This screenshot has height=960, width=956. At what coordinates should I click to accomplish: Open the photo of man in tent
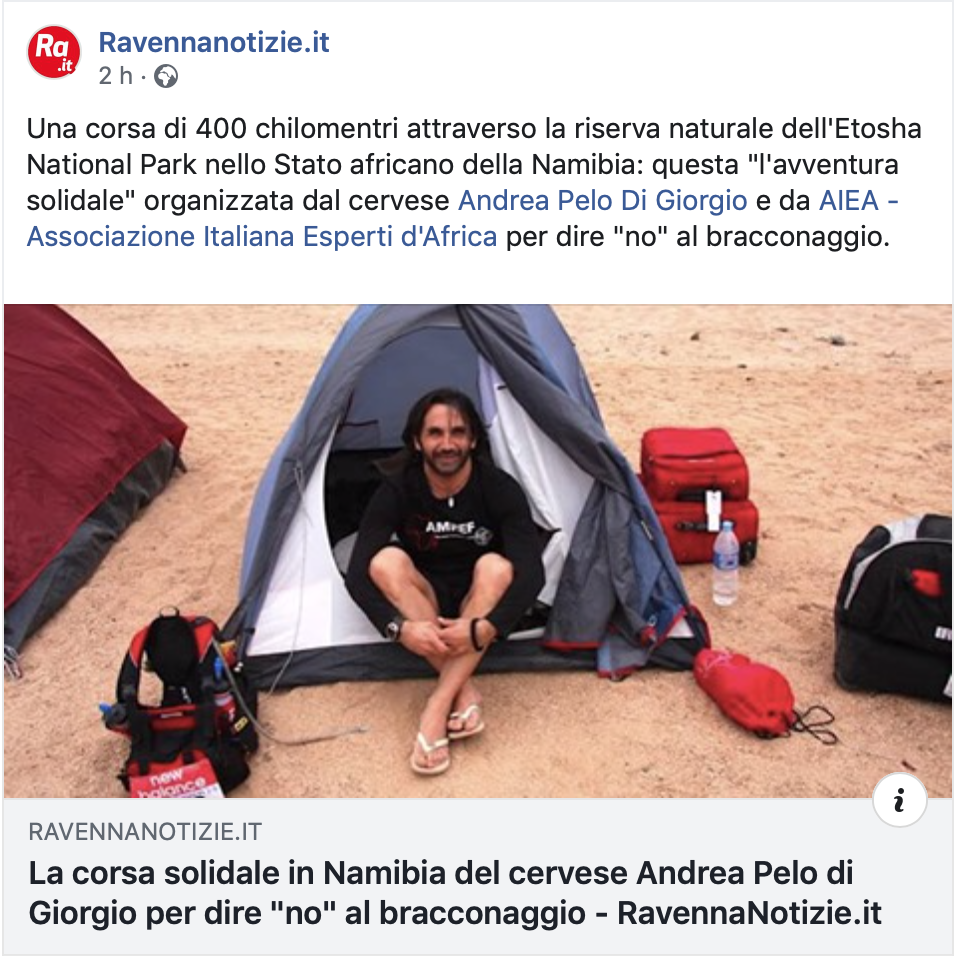click(x=478, y=551)
